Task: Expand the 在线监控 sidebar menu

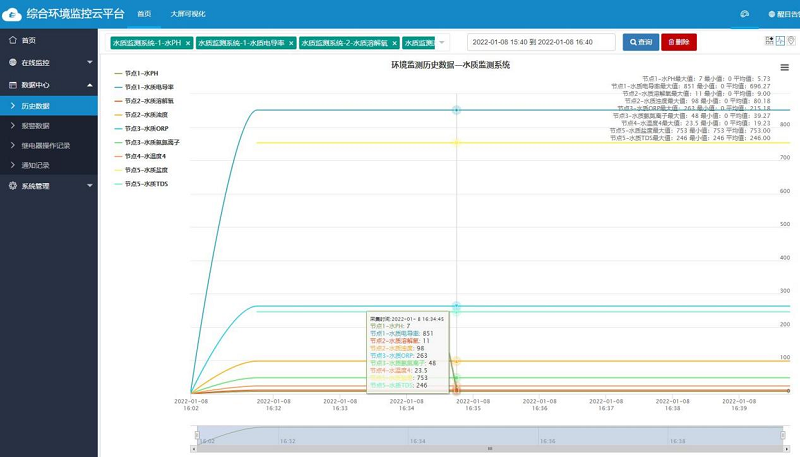Action: point(49,62)
